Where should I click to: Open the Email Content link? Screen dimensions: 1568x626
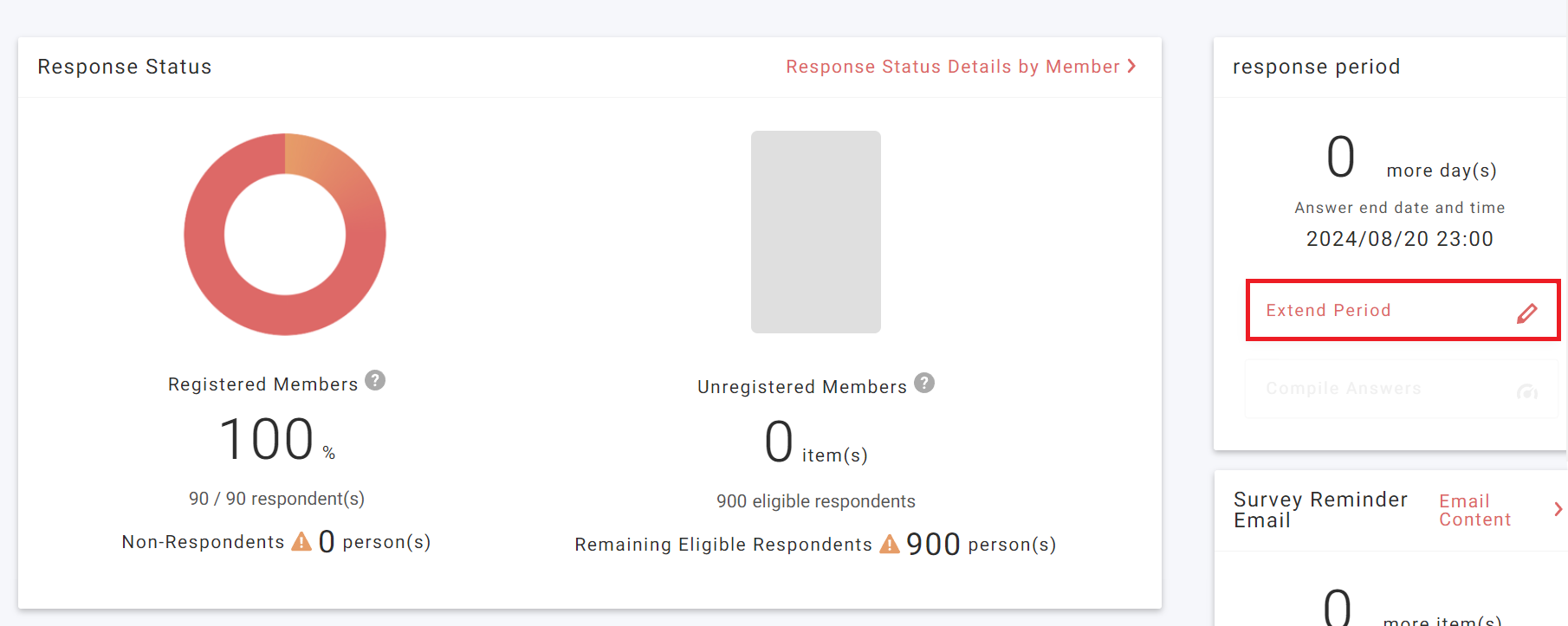1474,510
